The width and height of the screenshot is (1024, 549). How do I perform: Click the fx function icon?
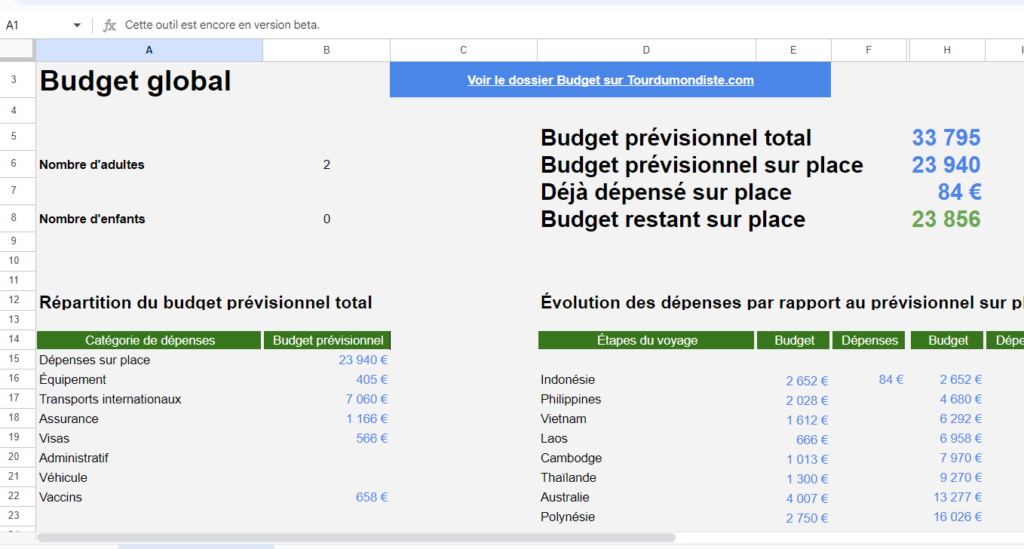point(110,25)
